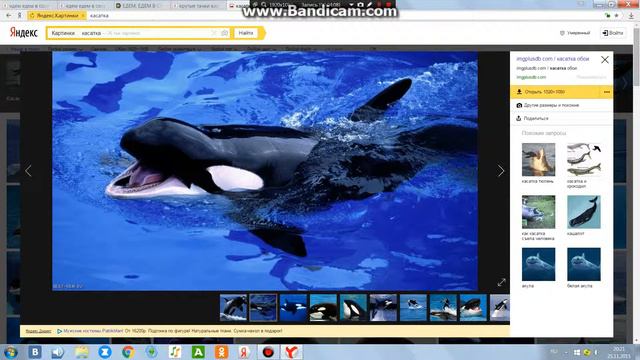Go to previous image with left arrow
640x360 pixels.
pos(28,171)
